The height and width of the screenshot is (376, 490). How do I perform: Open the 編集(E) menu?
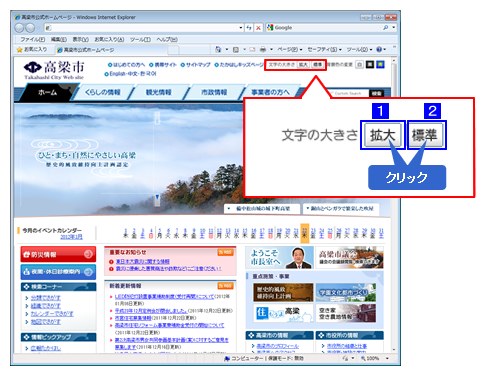pos(59,39)
